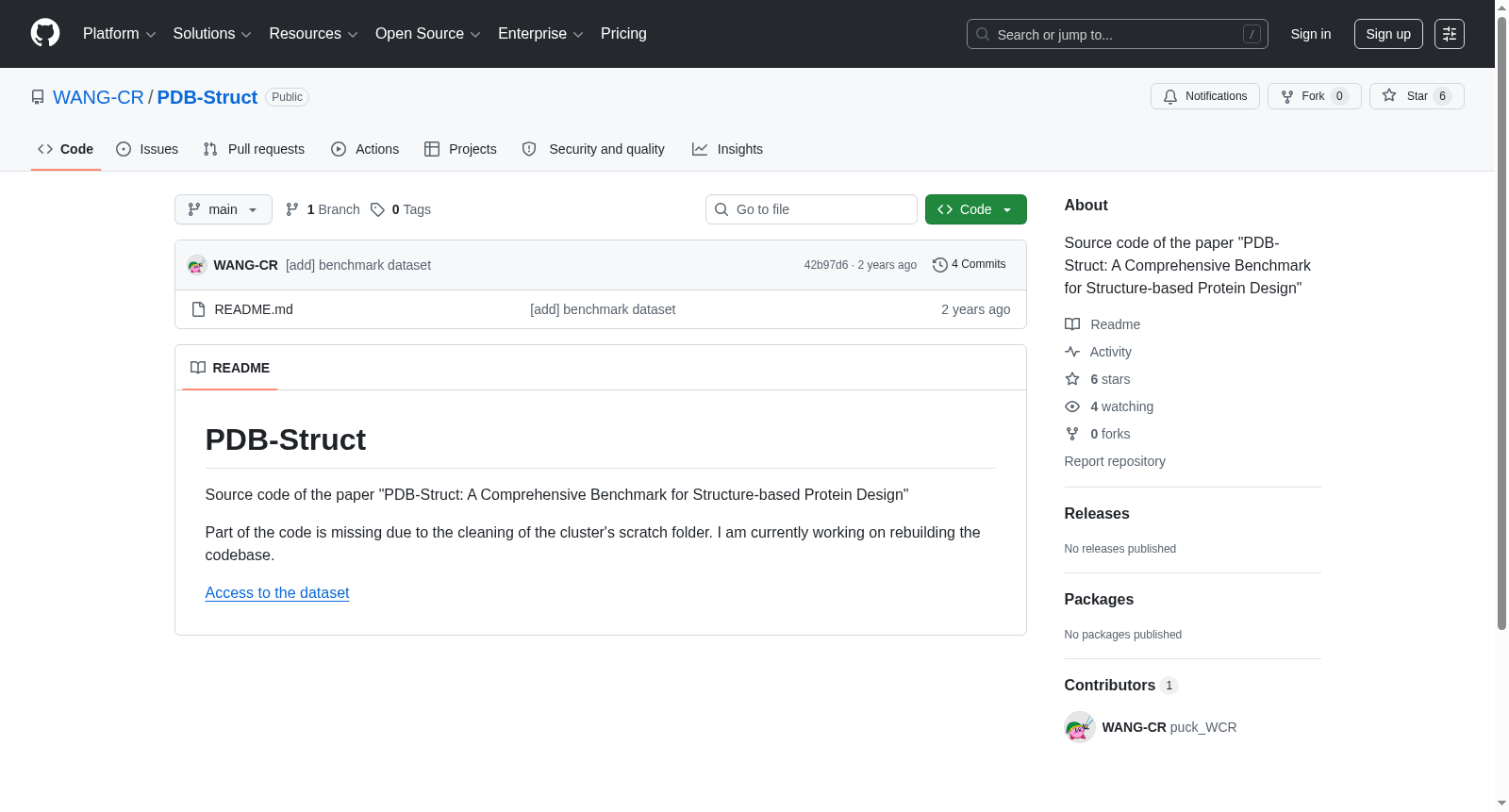This screenshot has height=812, width=1509.
Task: Open the command palette icon button
Action: tap(1450, 34)
